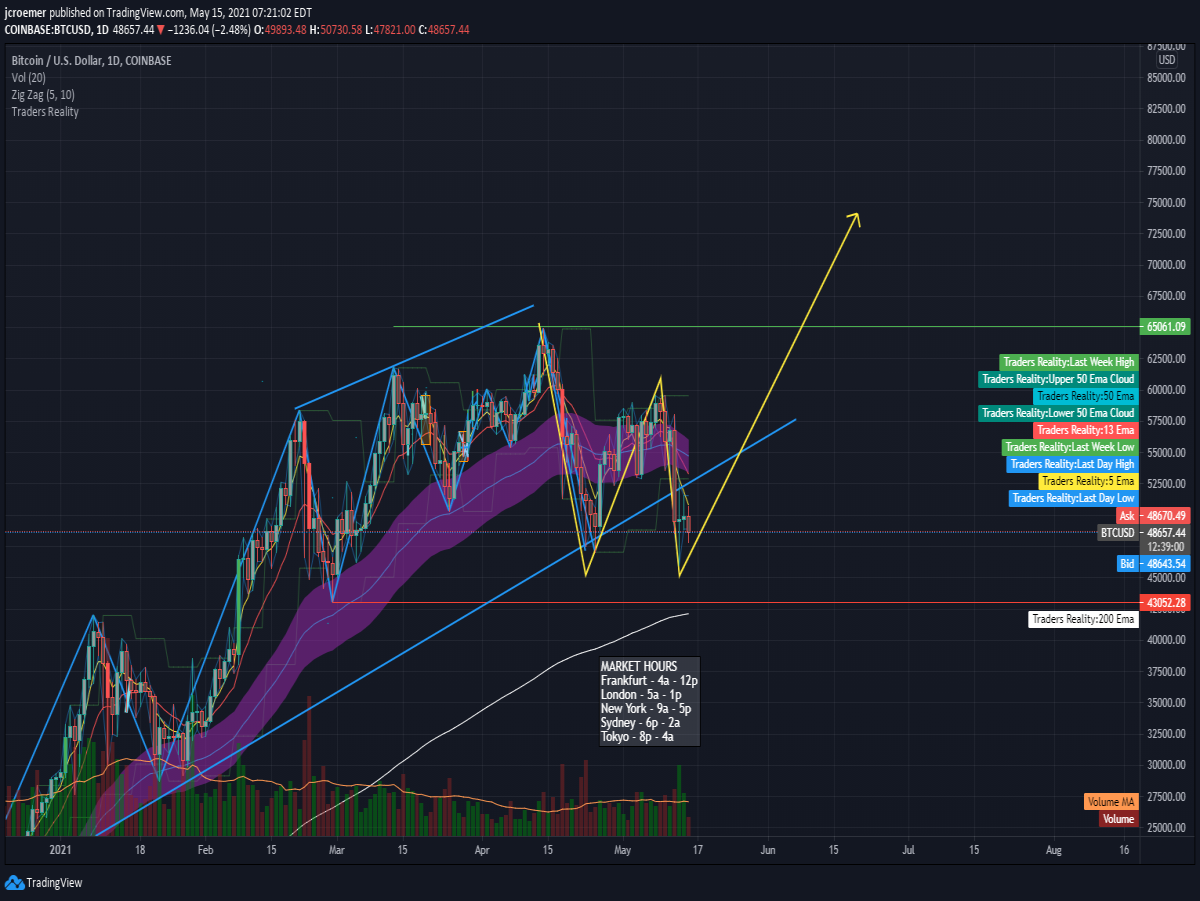Click the London - 5a - 1p line
The image size is (1200, 901).
click(x=641, y=694)
